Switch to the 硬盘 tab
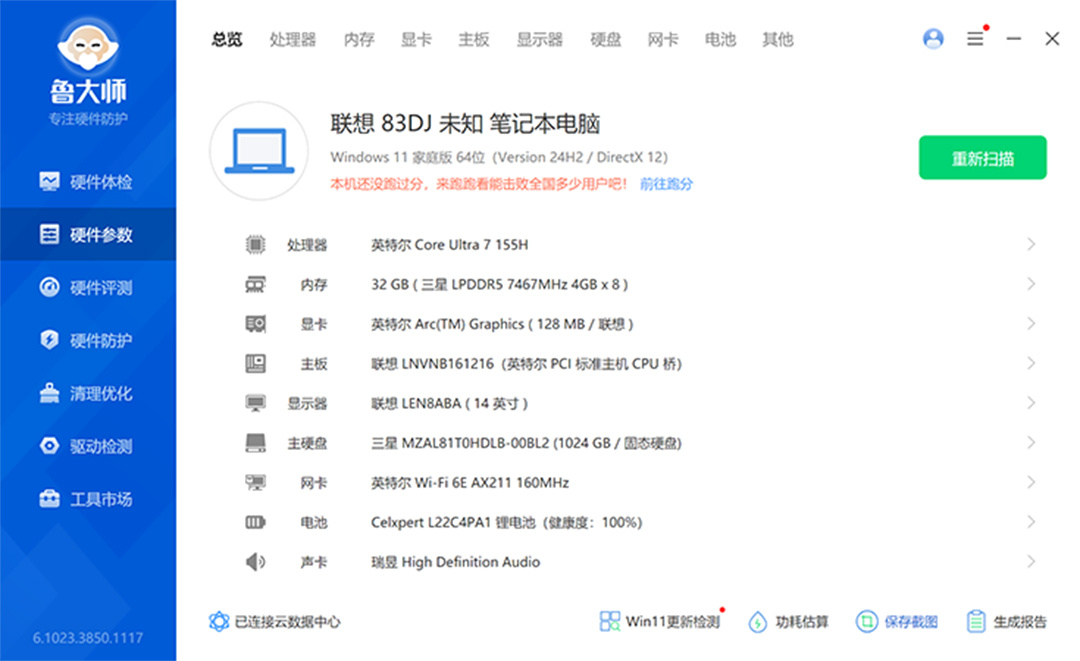This screenshot has height=661, width=1080. 605,40
